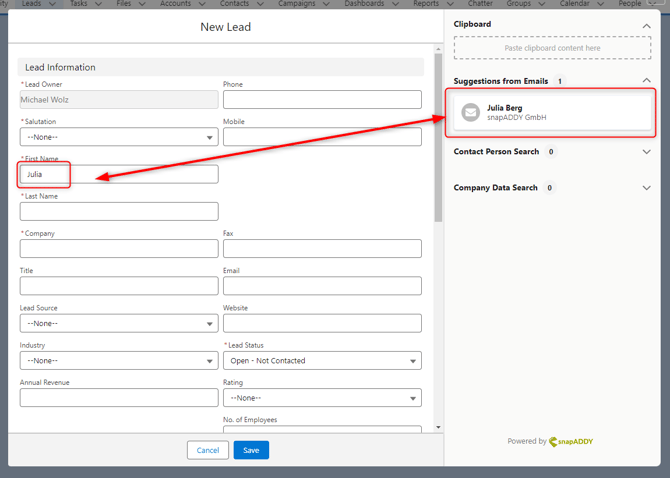Click into the Email input field
The image size is (670, 478).
(x=322, y=286)
